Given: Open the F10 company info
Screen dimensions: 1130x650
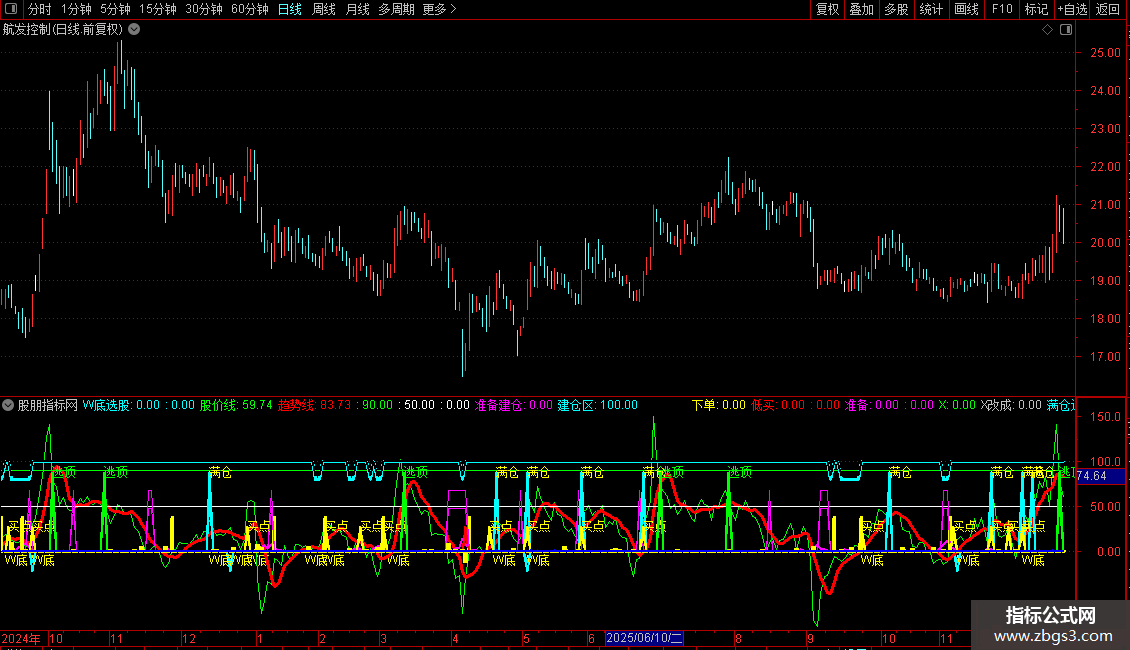Looking at the screenshot, I should point(1002,9).
